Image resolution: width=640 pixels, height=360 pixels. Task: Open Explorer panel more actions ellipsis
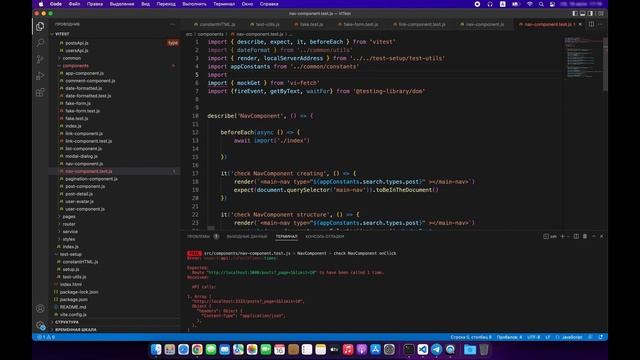172,24
